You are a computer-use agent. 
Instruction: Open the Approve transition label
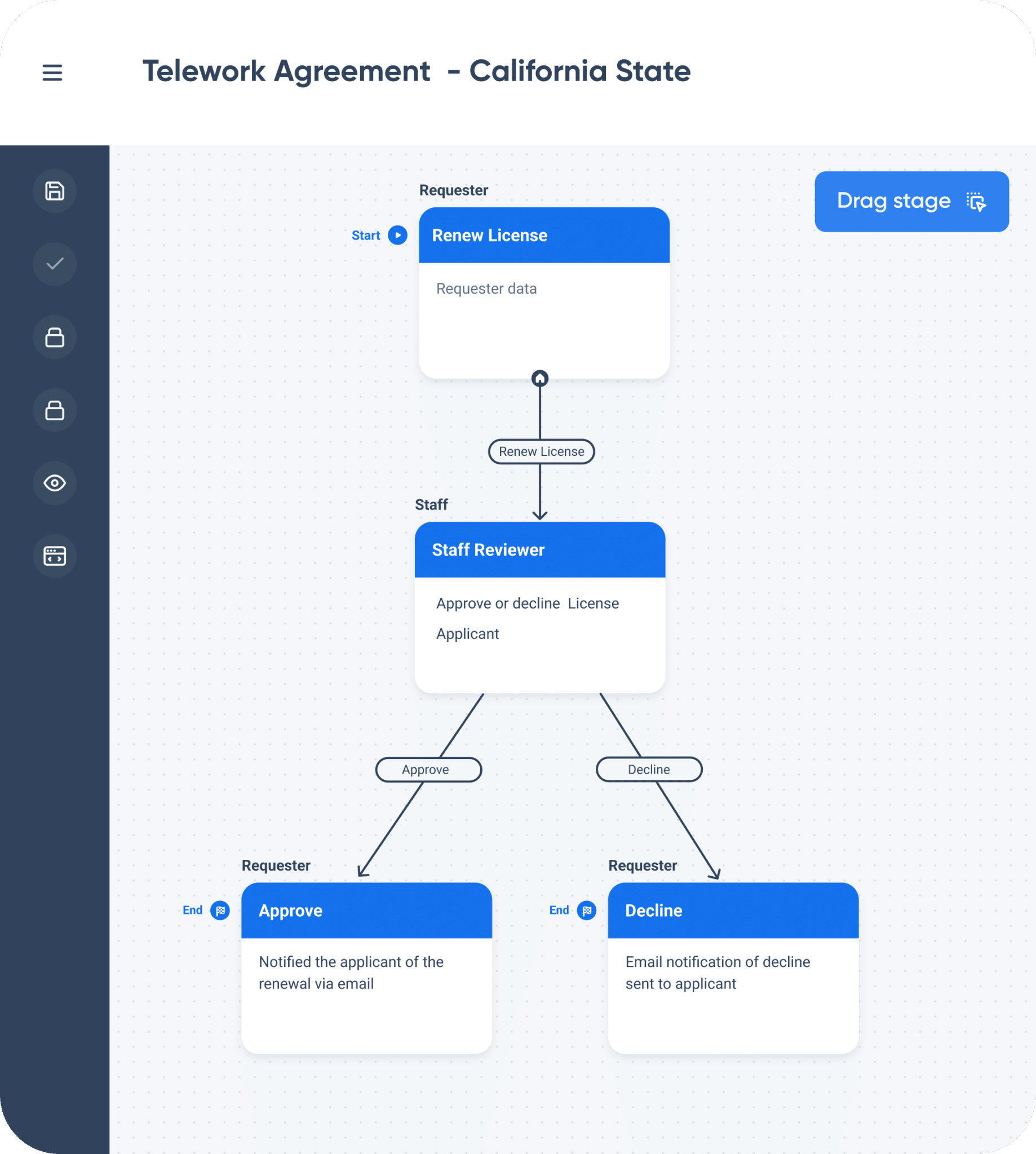pyautogui.click(x=428, y=769)
